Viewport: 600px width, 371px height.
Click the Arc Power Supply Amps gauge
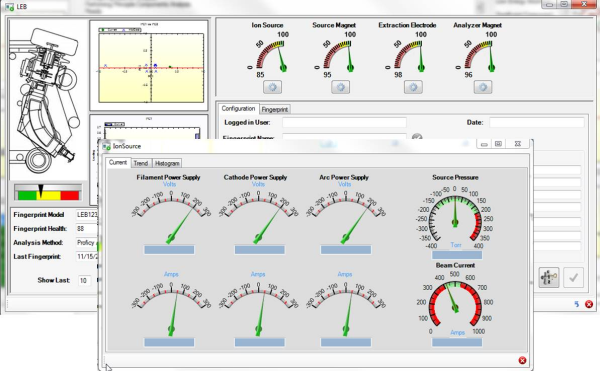(346, 308)
